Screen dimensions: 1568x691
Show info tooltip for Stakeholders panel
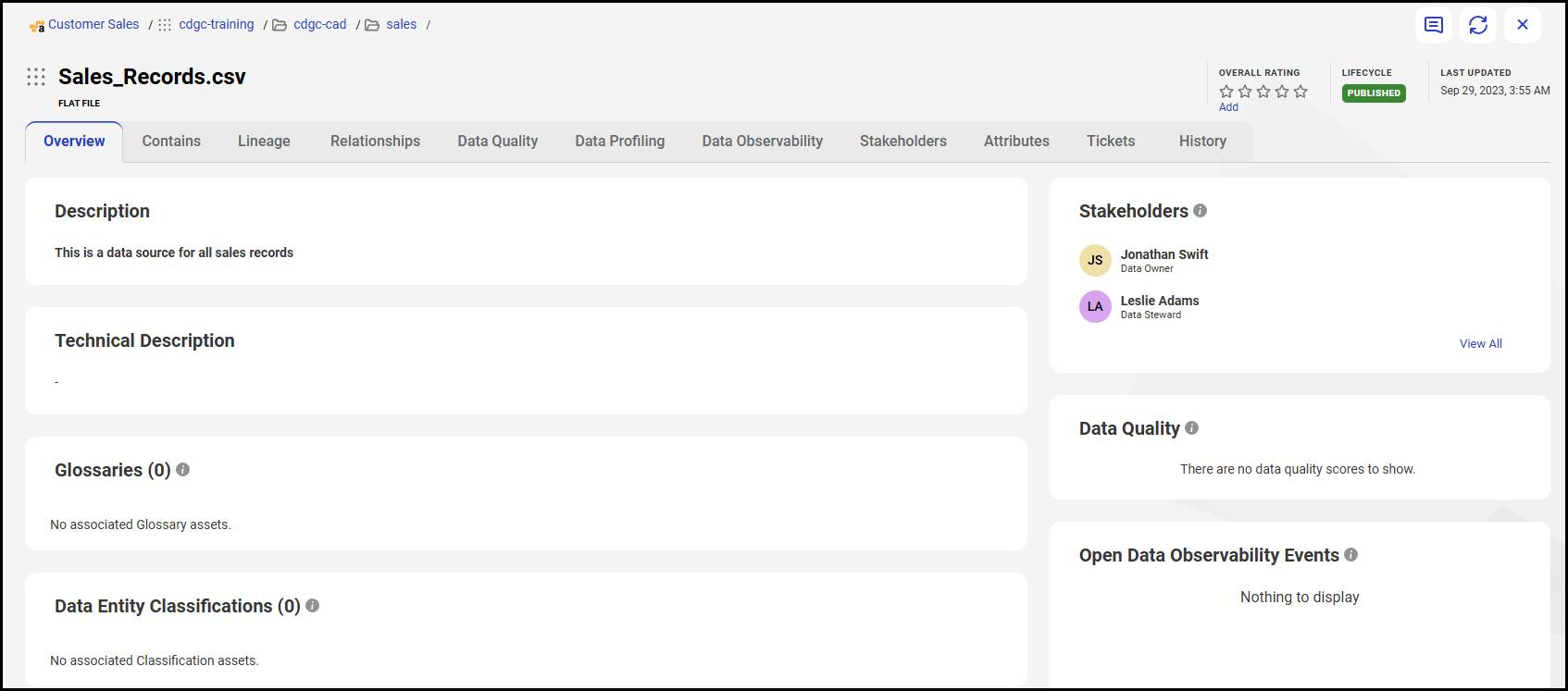(1201, 210)
